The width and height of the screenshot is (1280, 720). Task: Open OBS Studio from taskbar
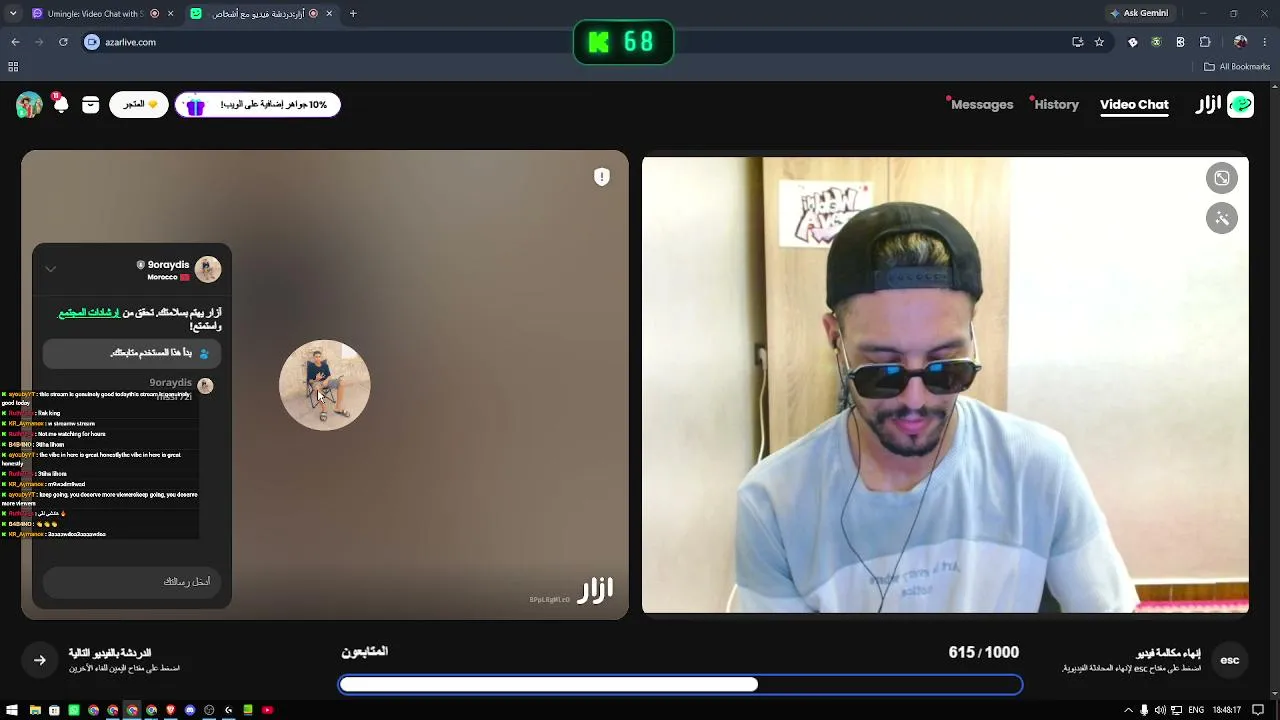[209, 710]
